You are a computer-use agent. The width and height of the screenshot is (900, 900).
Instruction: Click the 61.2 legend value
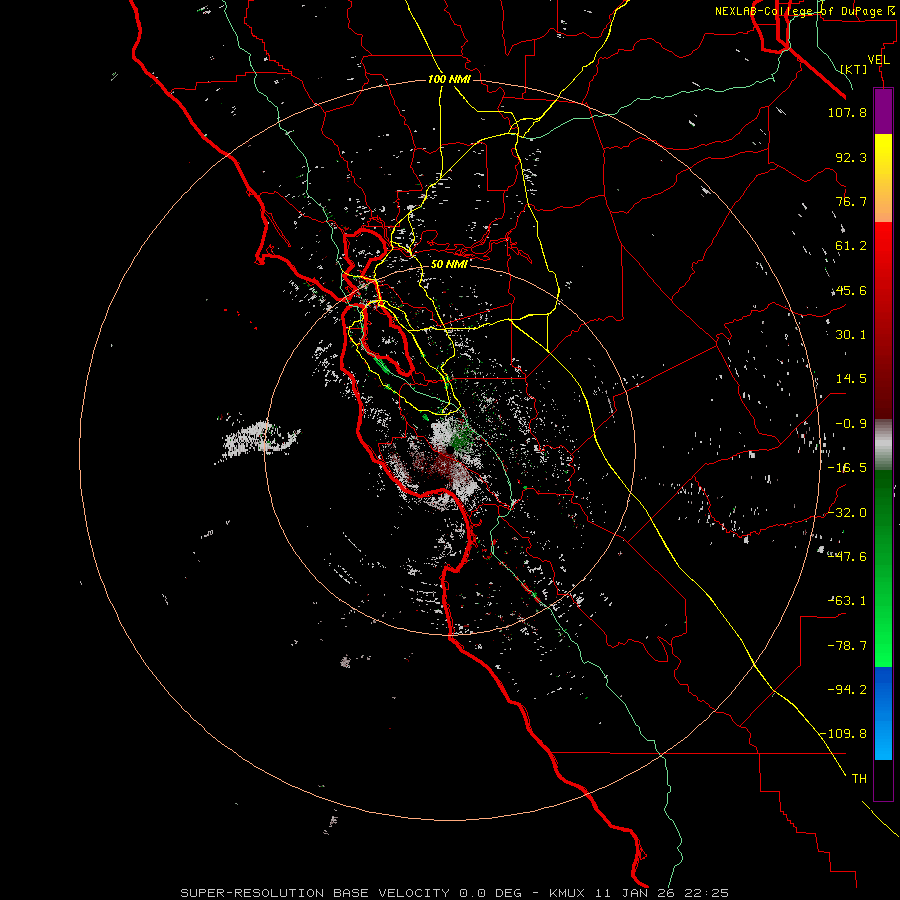click(851, 246)
